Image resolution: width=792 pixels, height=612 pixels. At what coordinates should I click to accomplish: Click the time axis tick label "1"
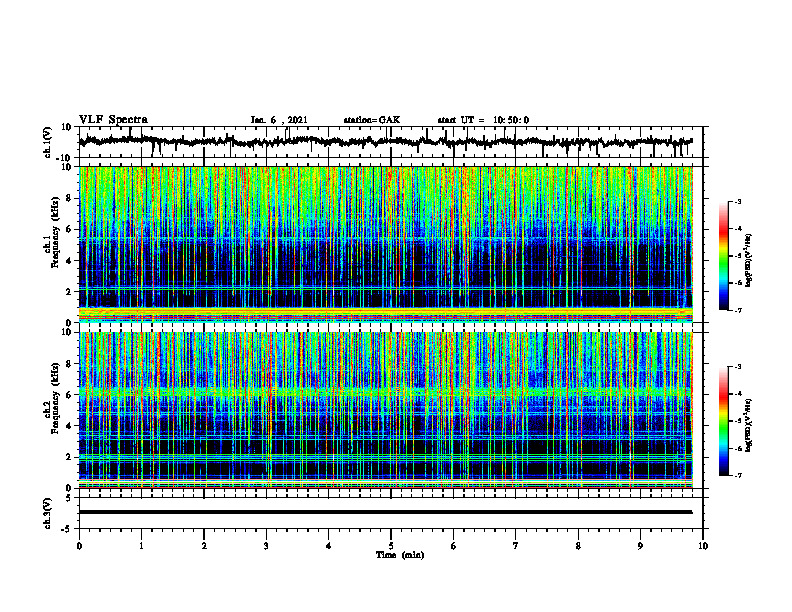point(141,546)
